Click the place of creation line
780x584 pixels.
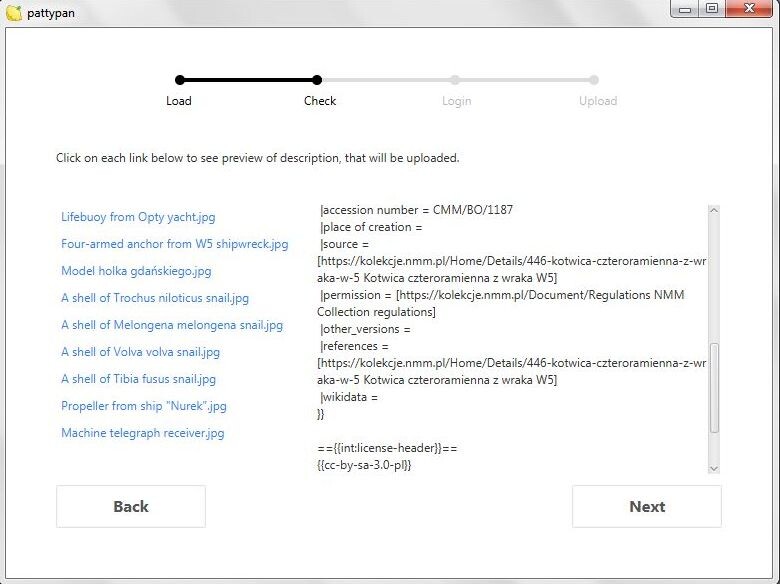click(x=371, y=227)
